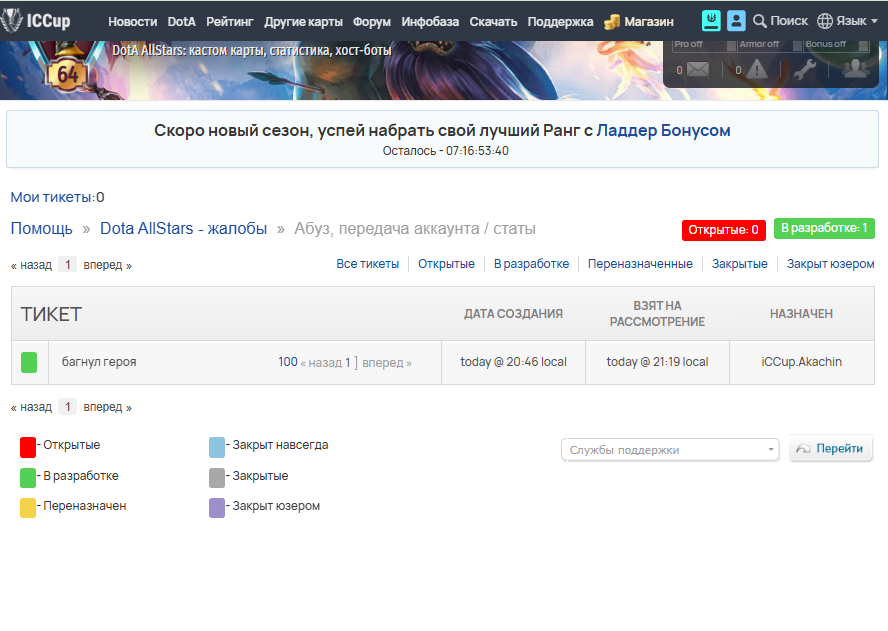This screenshot has width=888, height=631.
Task: Open the Мои тикеты link
Action: point(51,197)
